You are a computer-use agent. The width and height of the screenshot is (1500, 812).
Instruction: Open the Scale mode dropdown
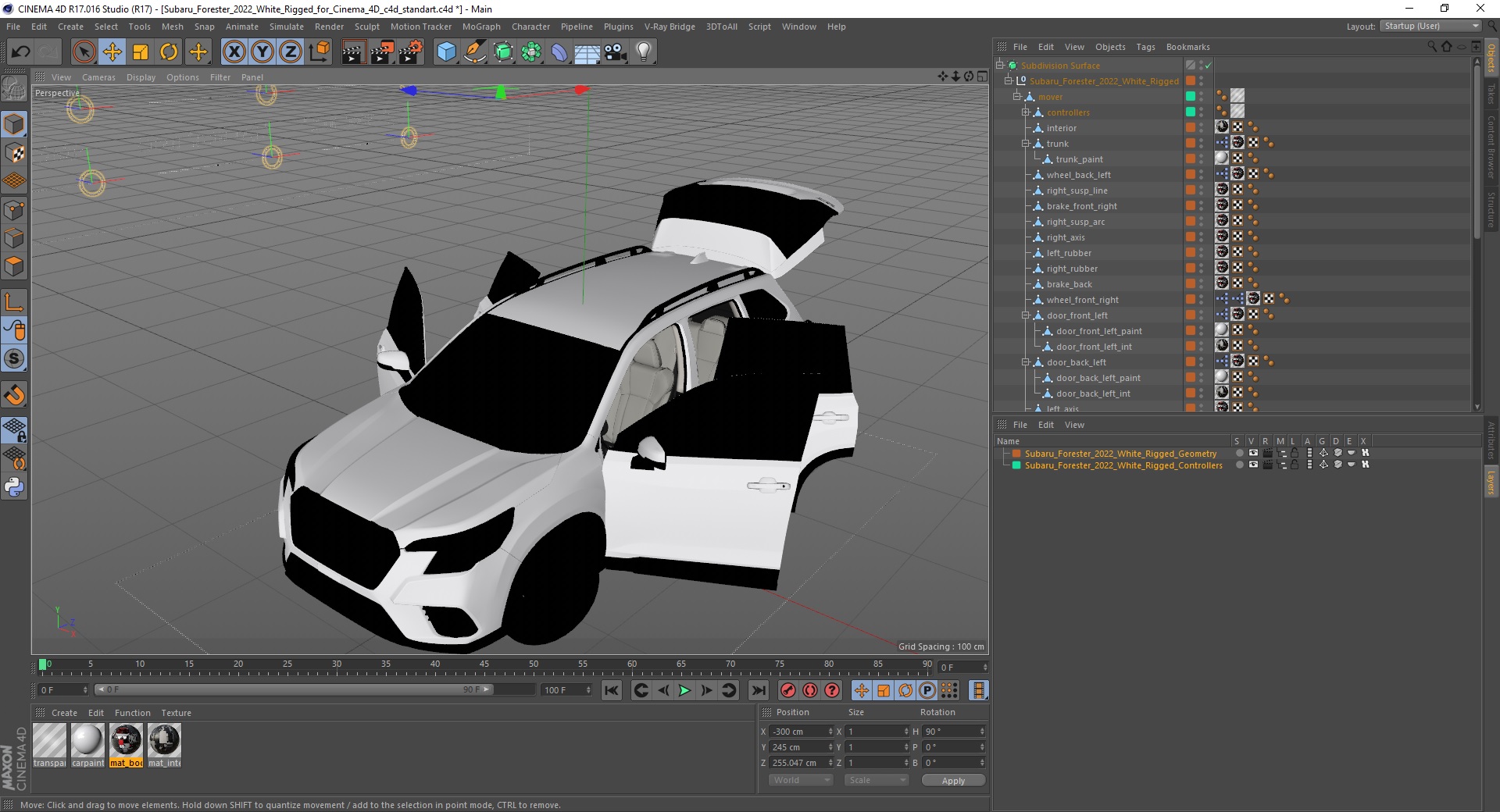[877, 780]
